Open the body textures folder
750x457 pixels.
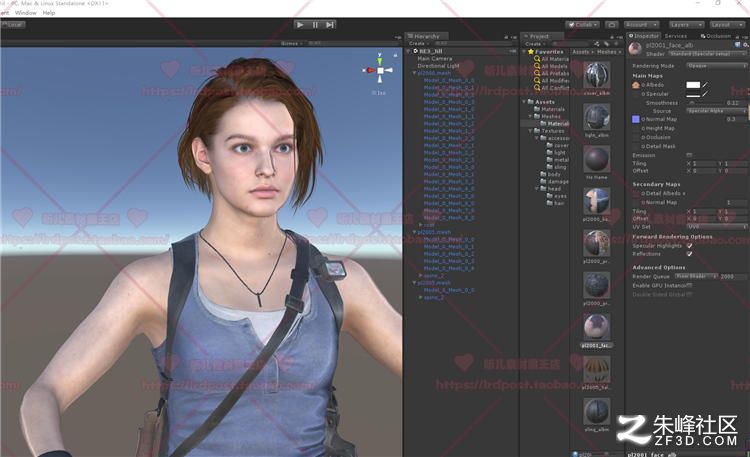point(551,174)
